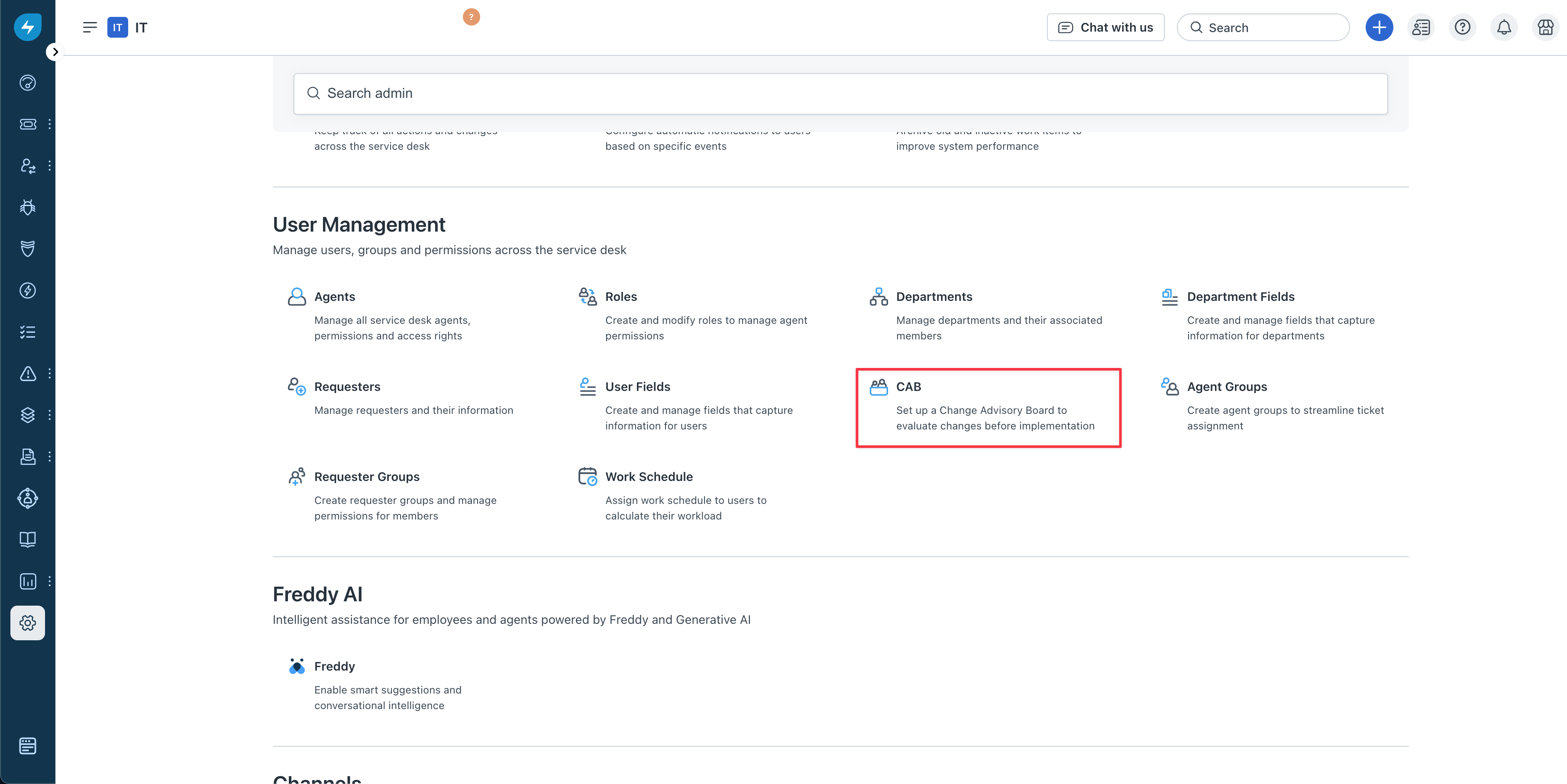Click the Analytics chart icon in sidebar
The image size is (1567, 784).
(27, 581)
